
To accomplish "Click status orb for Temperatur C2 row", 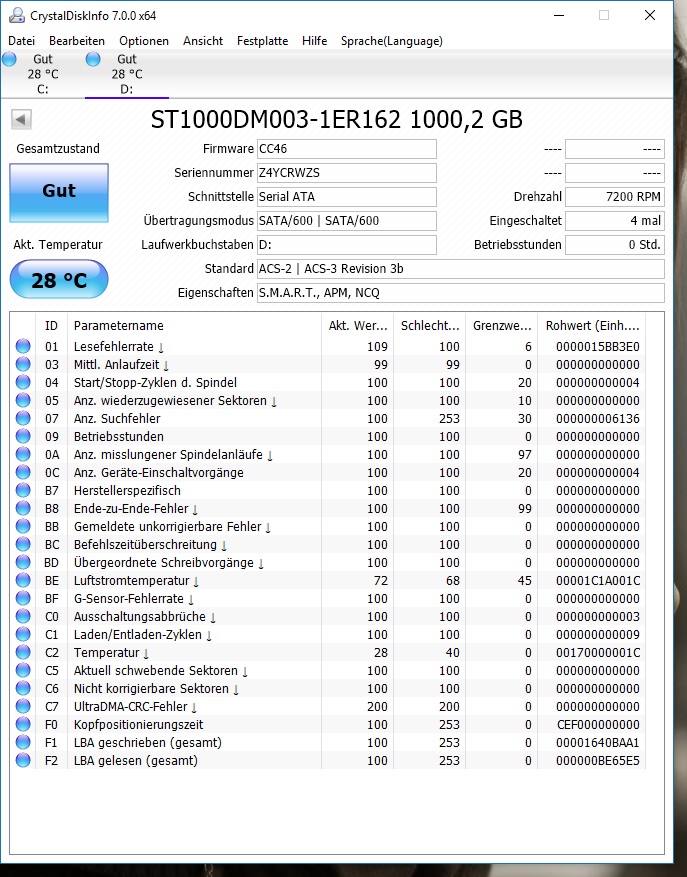I will [23, 652].
